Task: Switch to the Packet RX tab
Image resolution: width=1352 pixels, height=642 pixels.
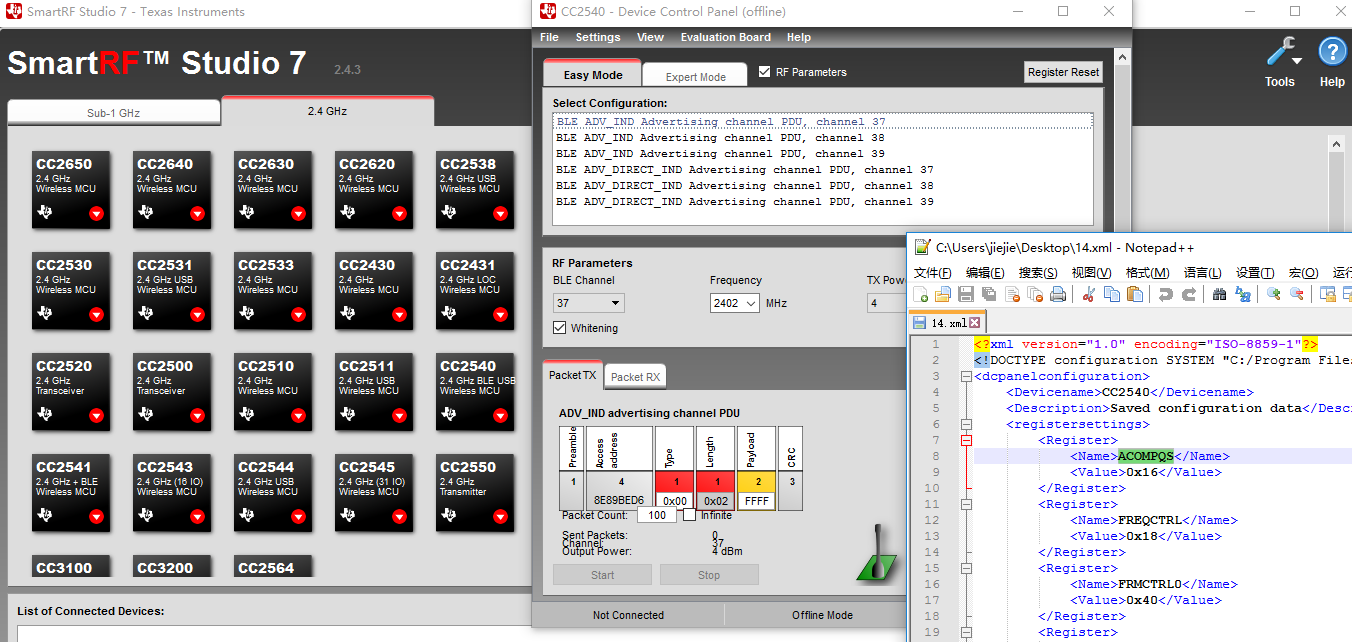Action: (x=635, y=377)
